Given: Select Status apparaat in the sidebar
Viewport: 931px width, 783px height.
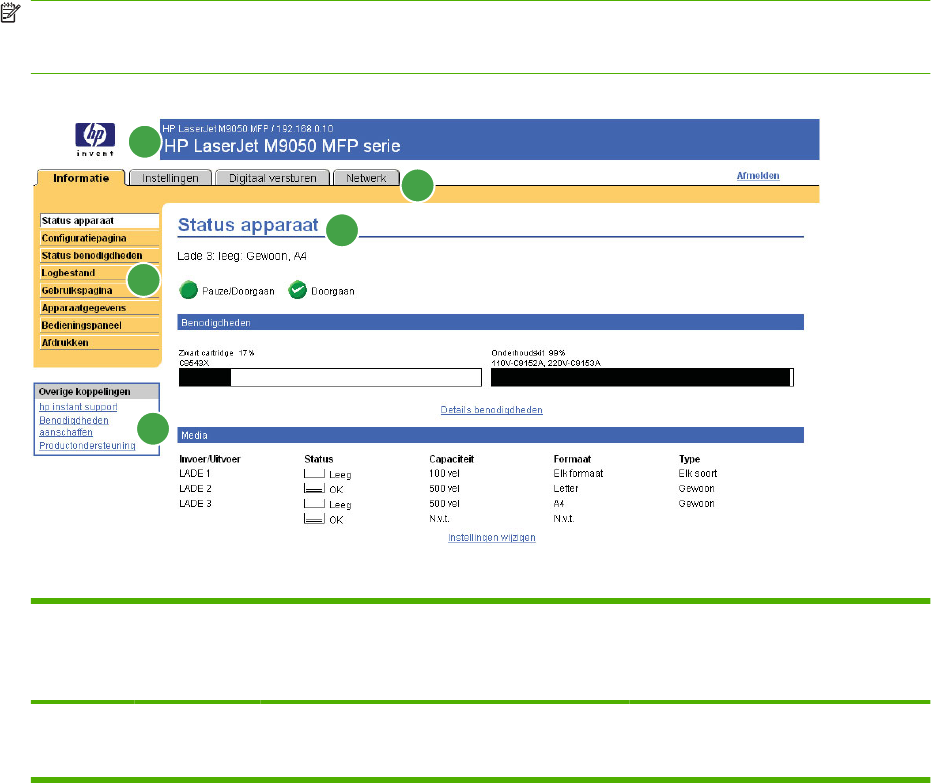Looking at the screenshot, I should 99,221.
